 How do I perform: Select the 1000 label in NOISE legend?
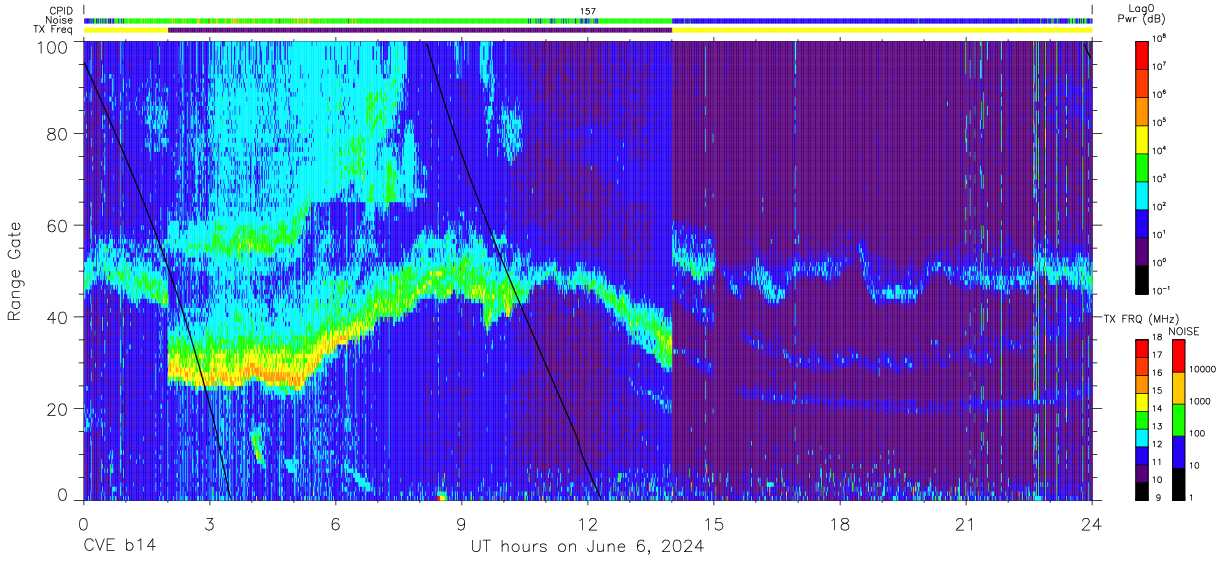(1201, 400)
